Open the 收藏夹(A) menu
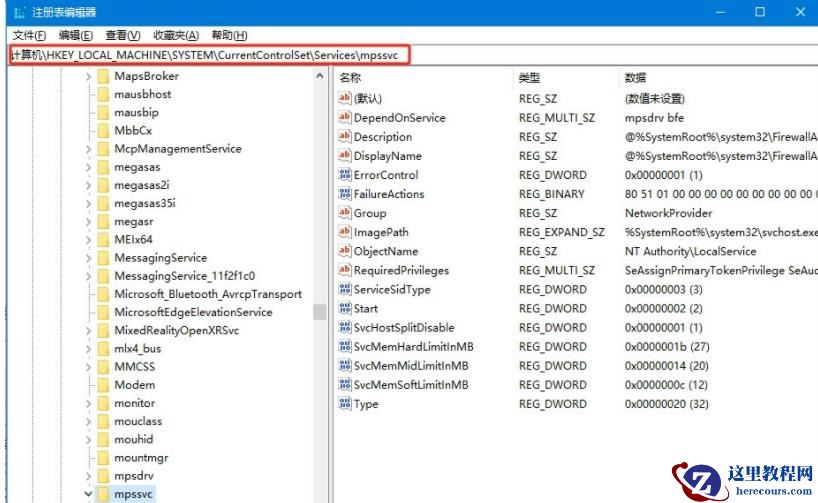818x503 pixels. tap(176, 35)
